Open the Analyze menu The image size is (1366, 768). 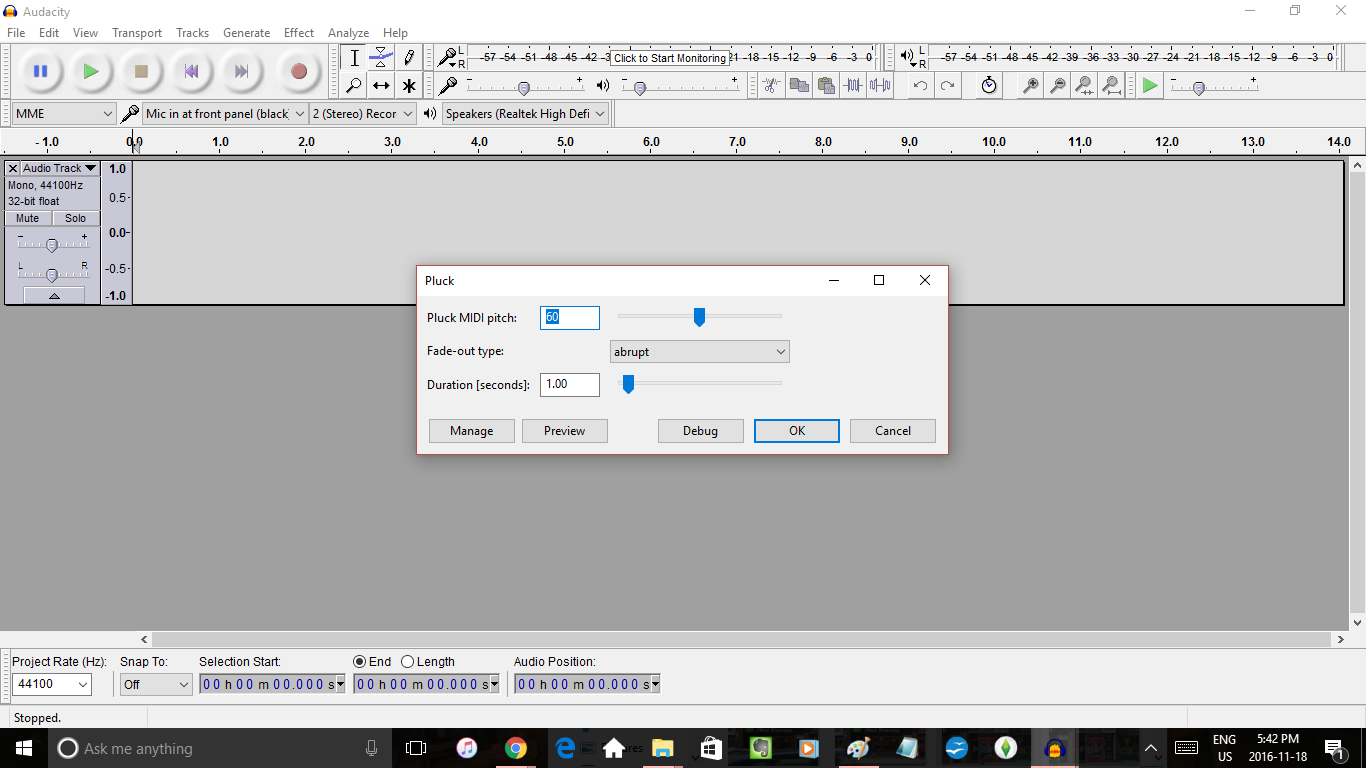click(349, 33)
